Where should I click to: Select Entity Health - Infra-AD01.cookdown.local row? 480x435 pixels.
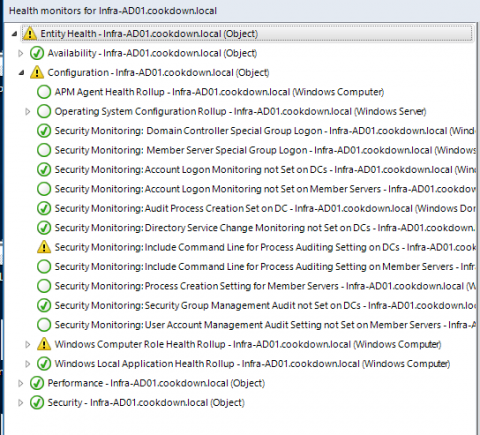click(x=247, y=34)
